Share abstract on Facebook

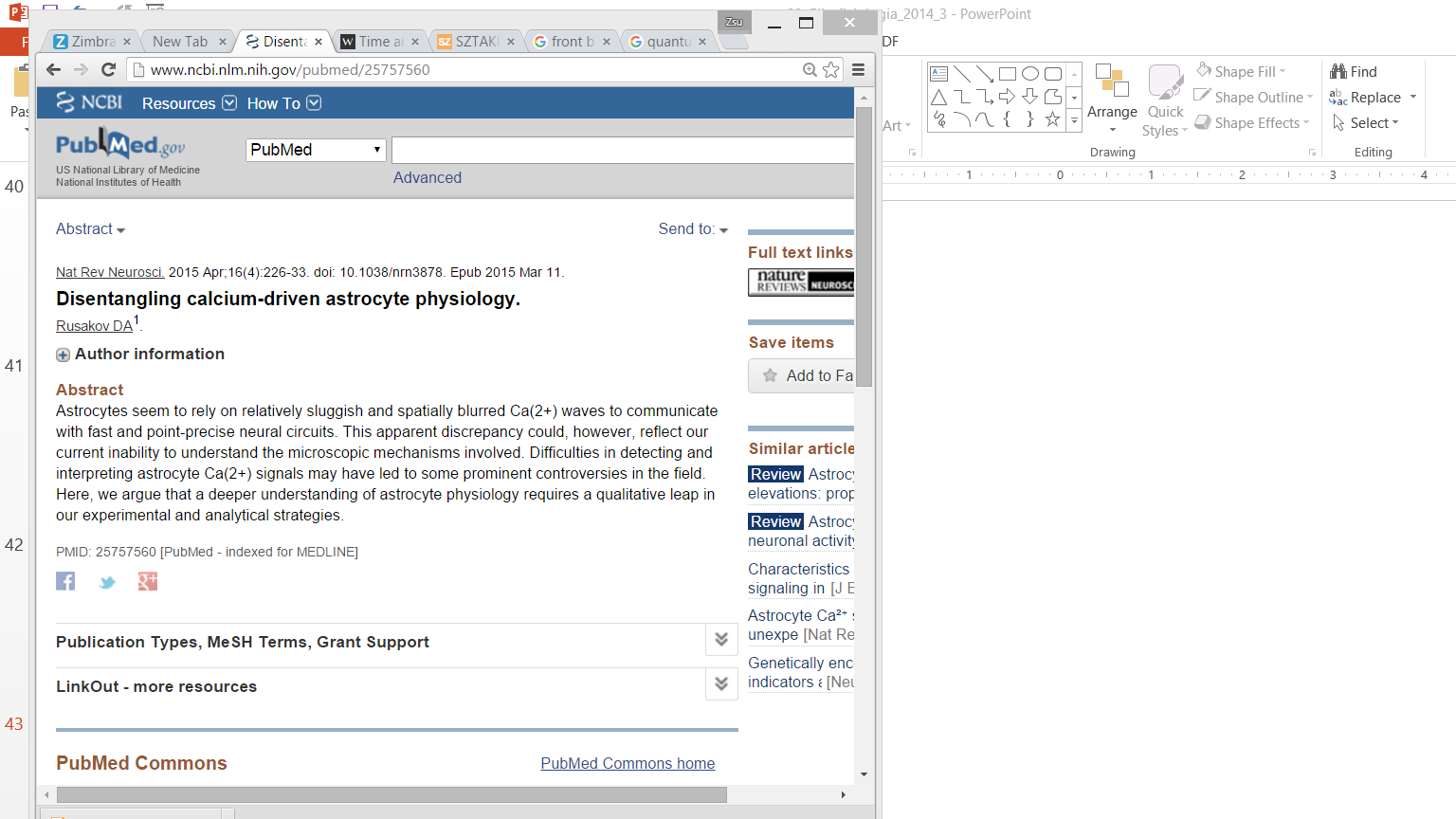[65, 581]
